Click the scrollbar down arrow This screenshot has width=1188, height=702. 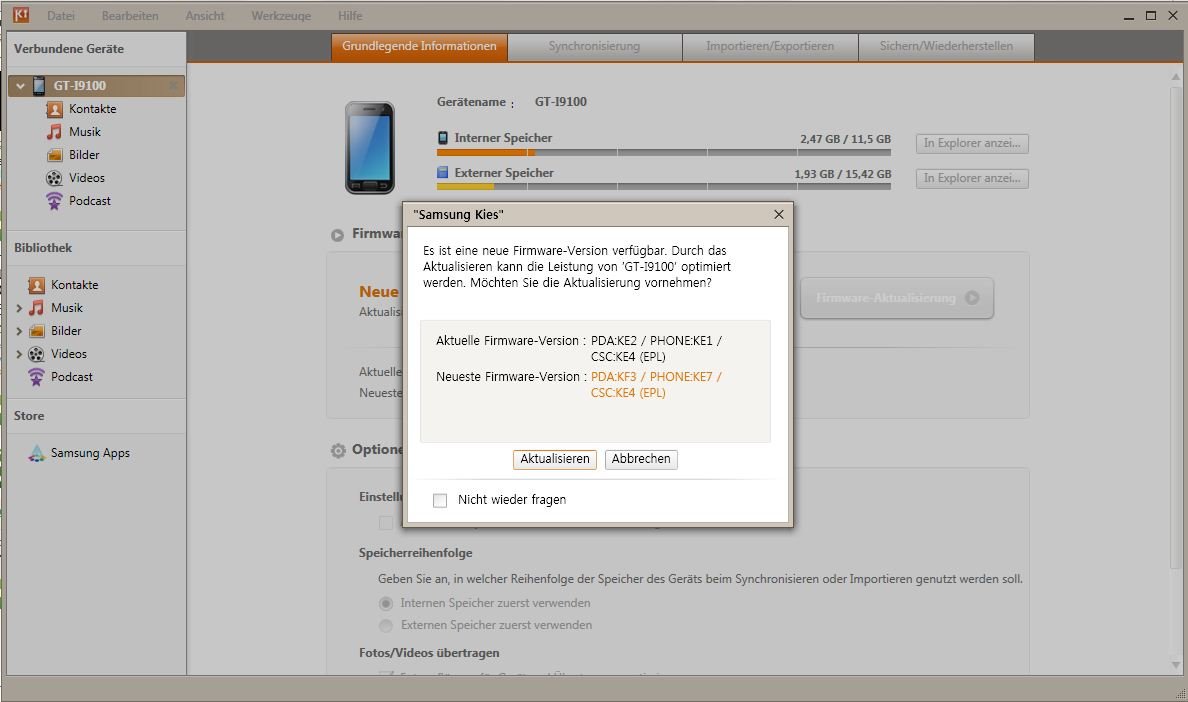pyautogui.click(x=1176, y=666)
